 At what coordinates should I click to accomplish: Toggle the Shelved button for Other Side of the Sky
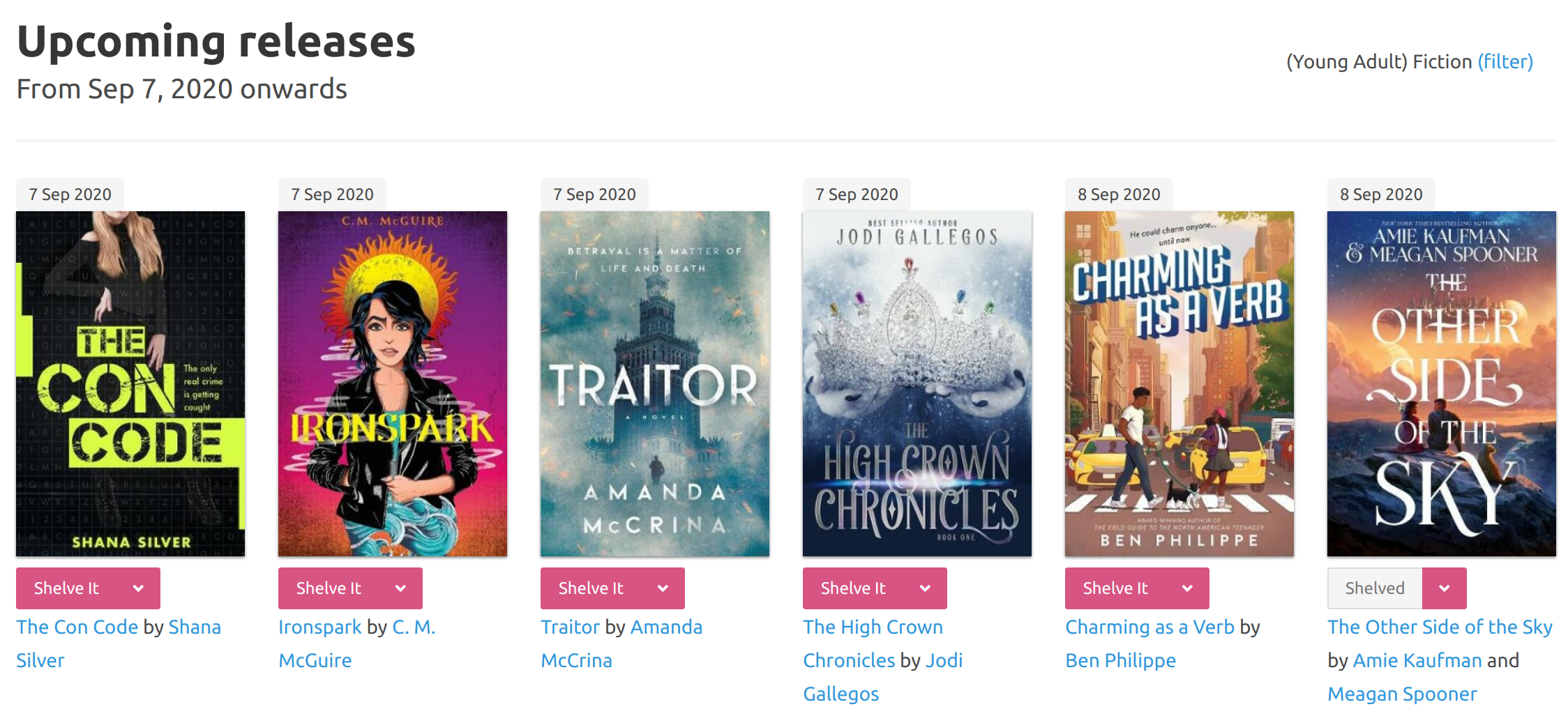tap(1374, 588)
